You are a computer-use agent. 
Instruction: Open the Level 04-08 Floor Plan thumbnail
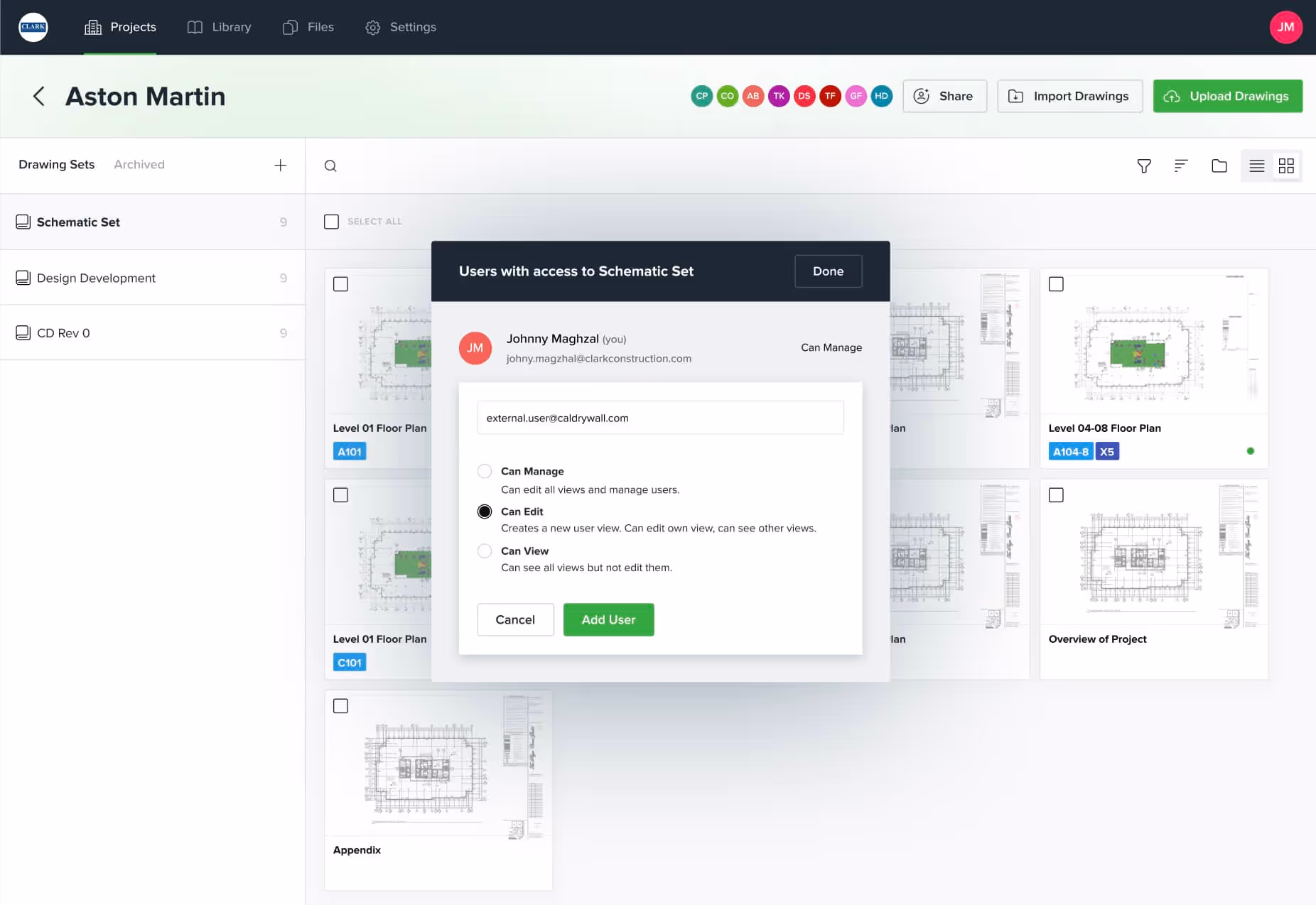tap(1153, 342)
